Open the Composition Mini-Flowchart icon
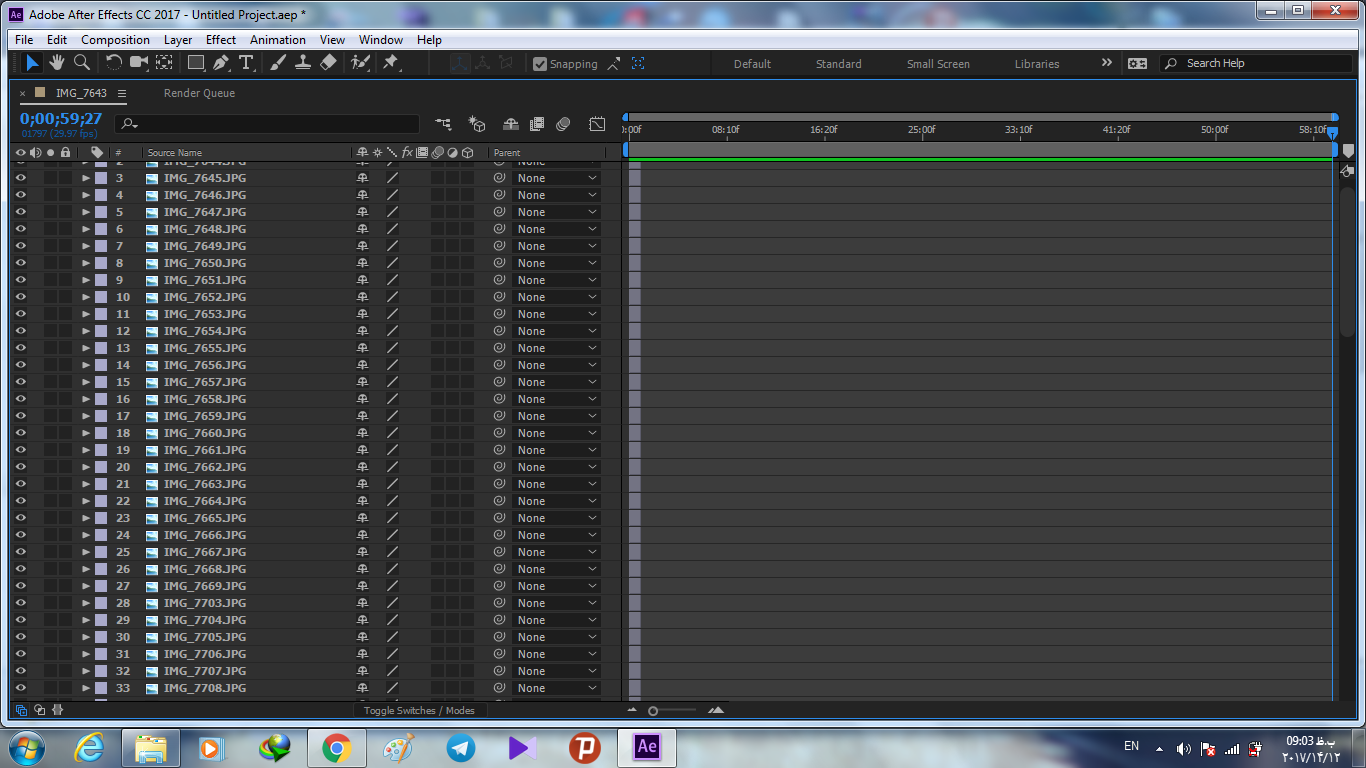 [x=443, y=124]
